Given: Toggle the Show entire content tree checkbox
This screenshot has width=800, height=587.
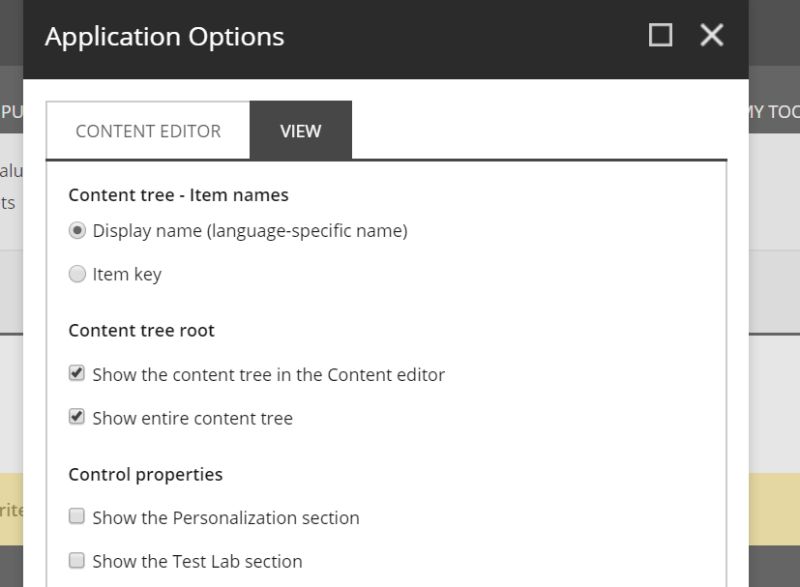Looking at the screenshot, I should (77, 417).
